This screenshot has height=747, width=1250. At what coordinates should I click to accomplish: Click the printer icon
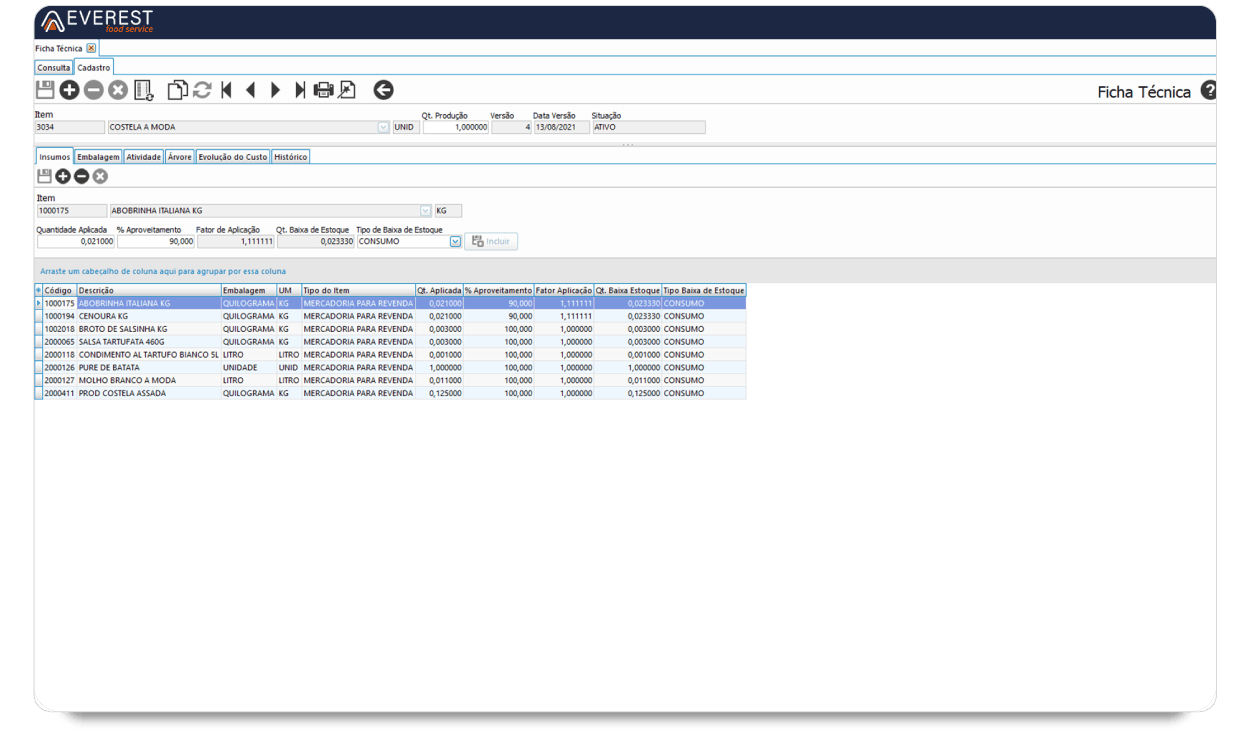(323, 90)
